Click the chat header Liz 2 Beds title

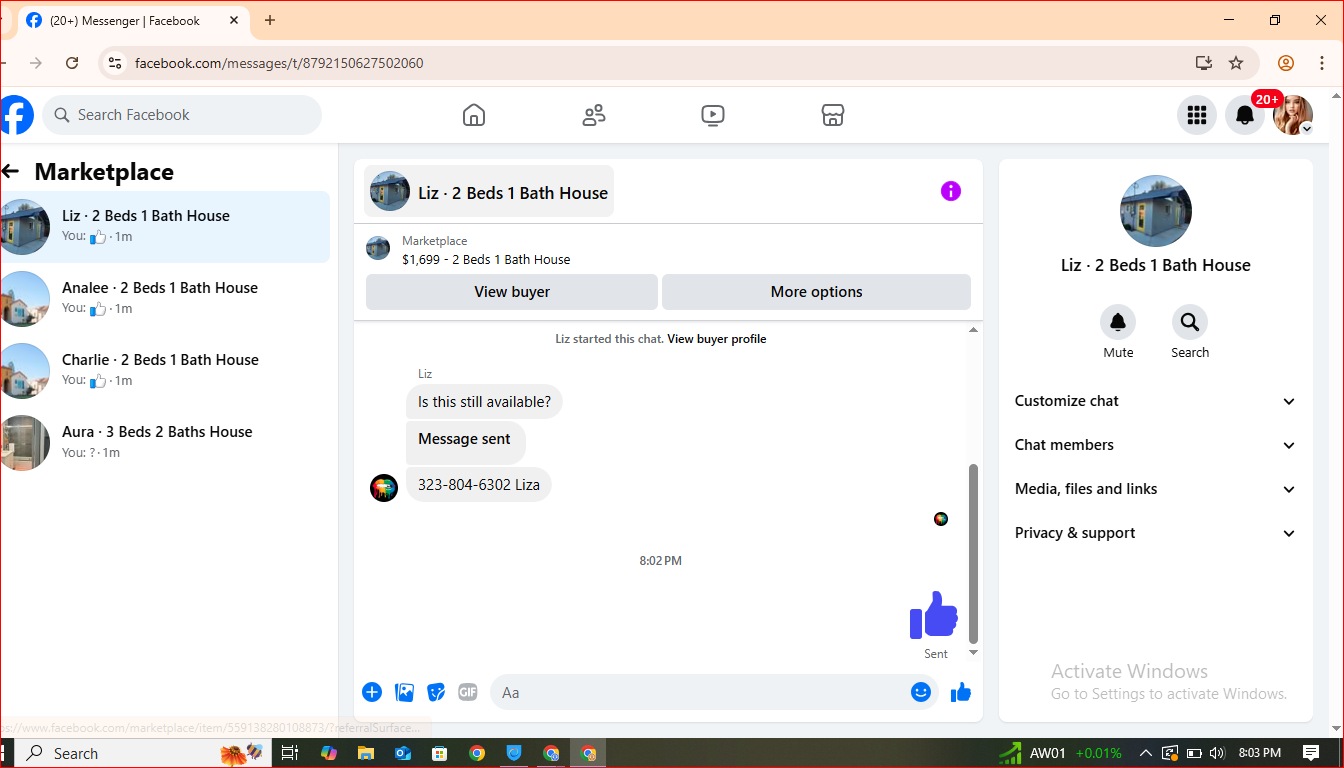489,192
